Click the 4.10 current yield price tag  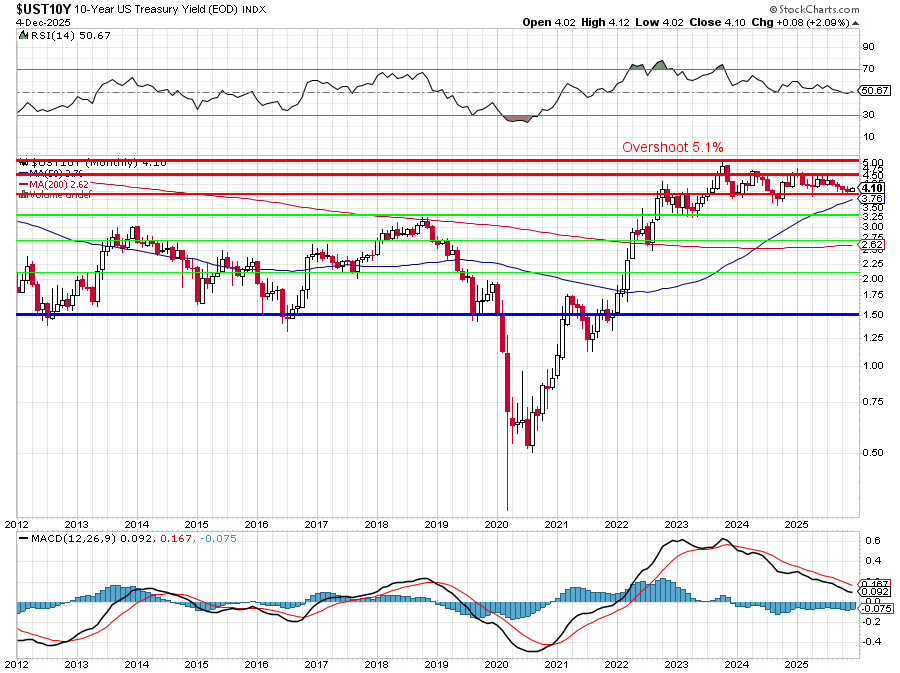pos(872,188)
